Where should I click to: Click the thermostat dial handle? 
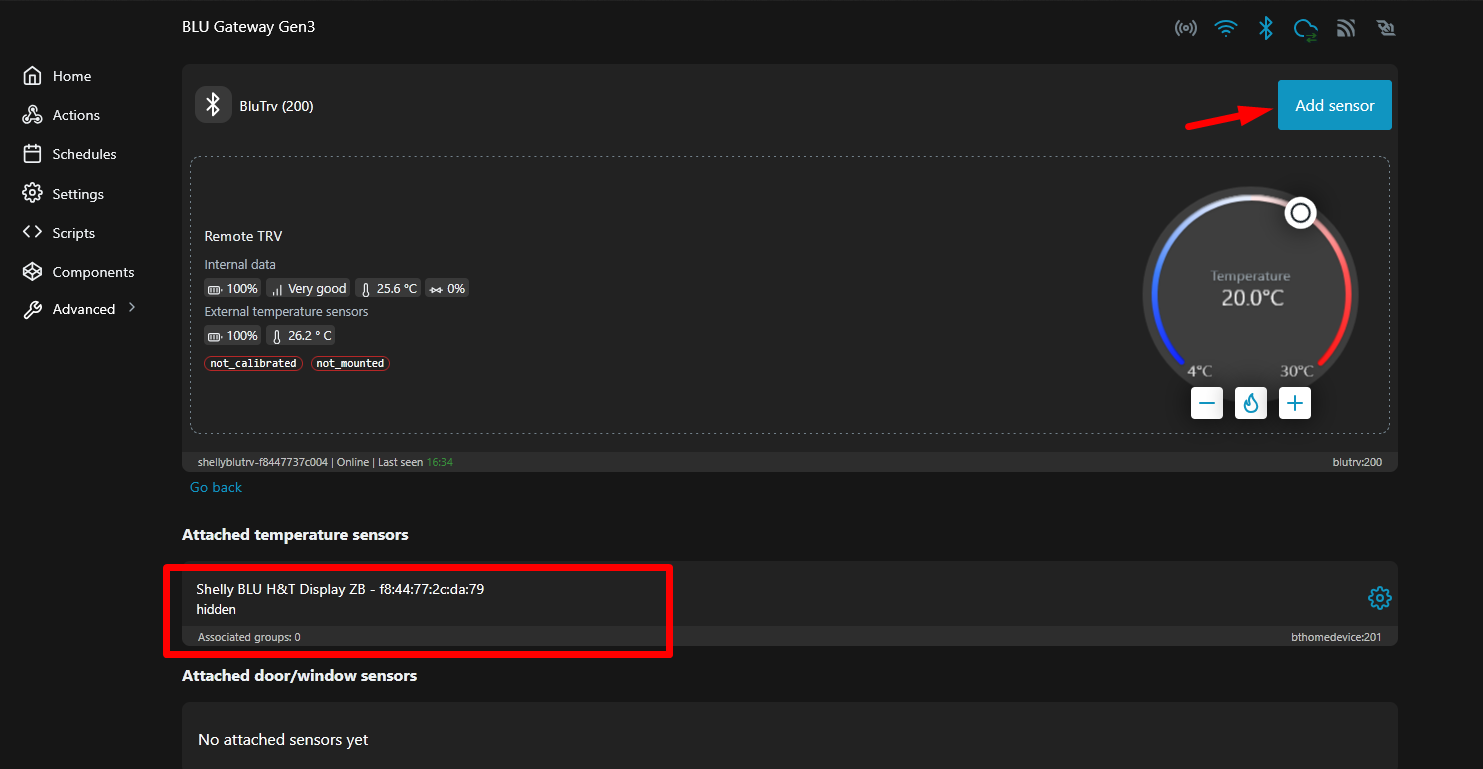[x=1299, y=213]
